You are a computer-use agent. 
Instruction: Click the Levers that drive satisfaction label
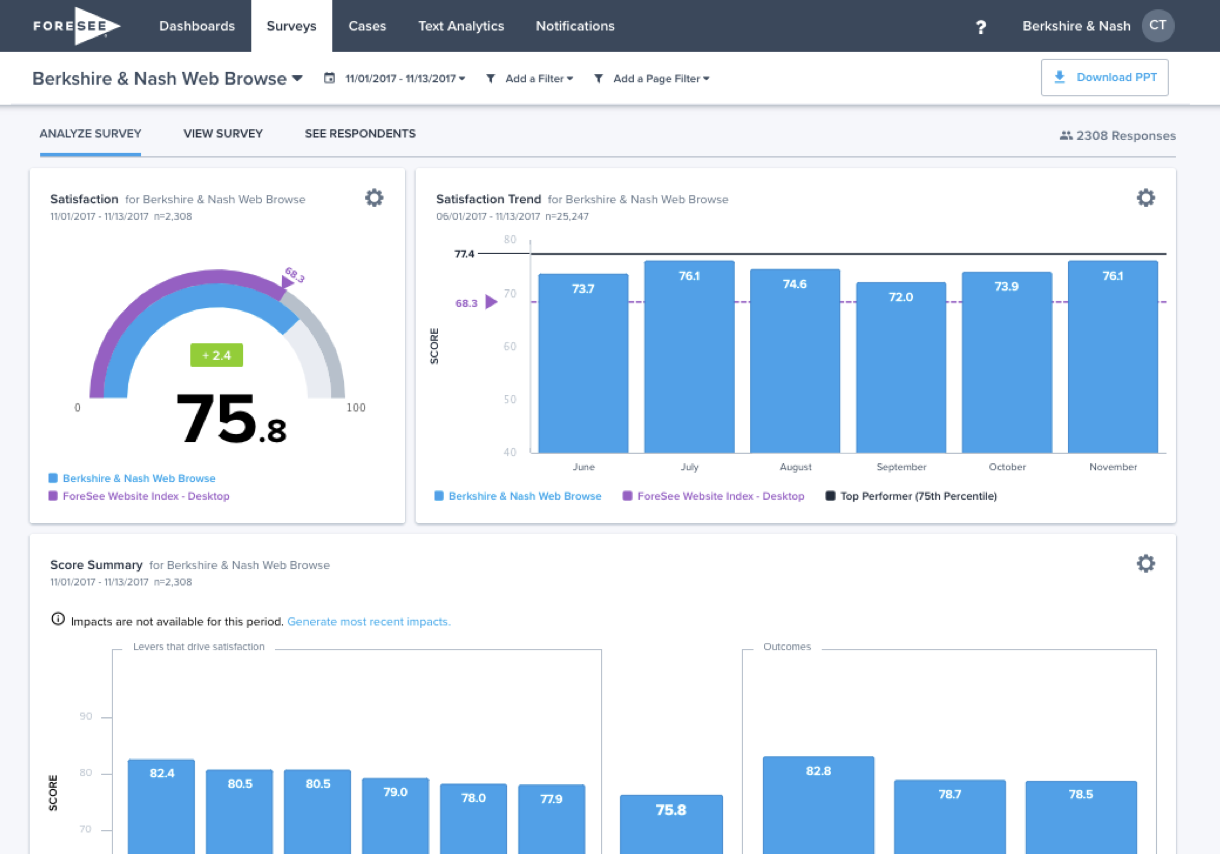199,647
